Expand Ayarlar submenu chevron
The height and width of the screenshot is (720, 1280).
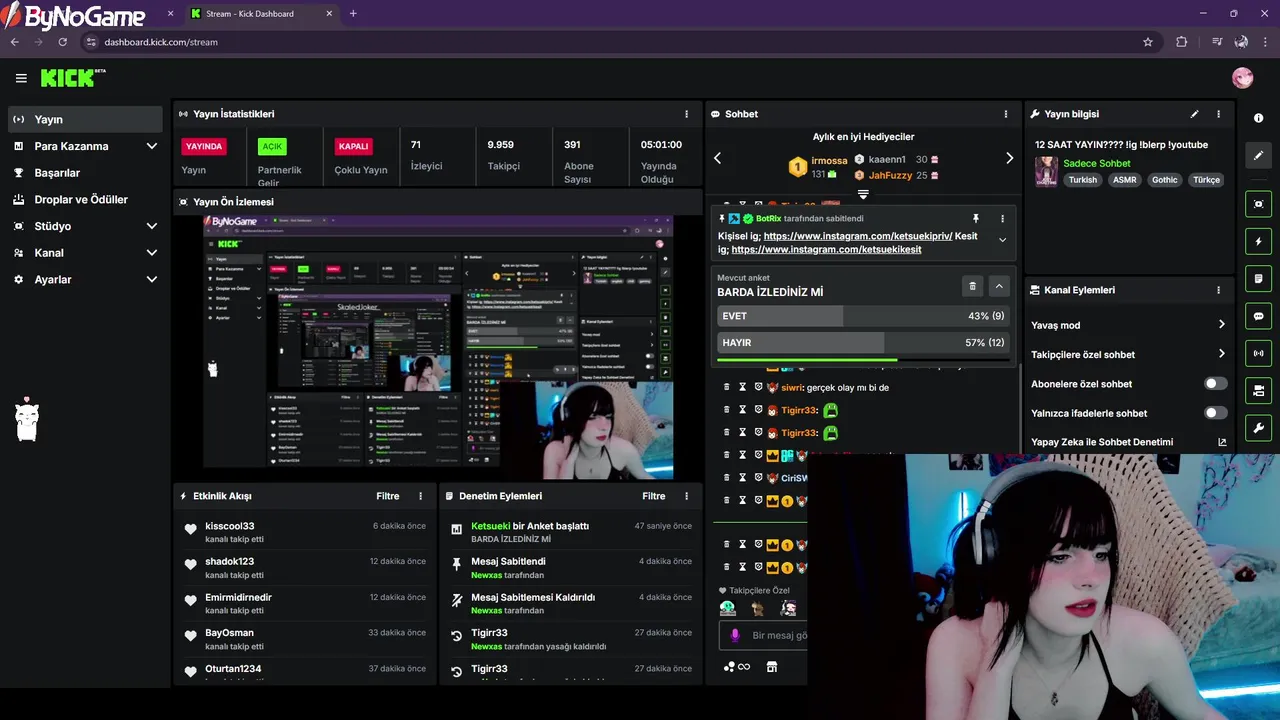click(152, 280)
